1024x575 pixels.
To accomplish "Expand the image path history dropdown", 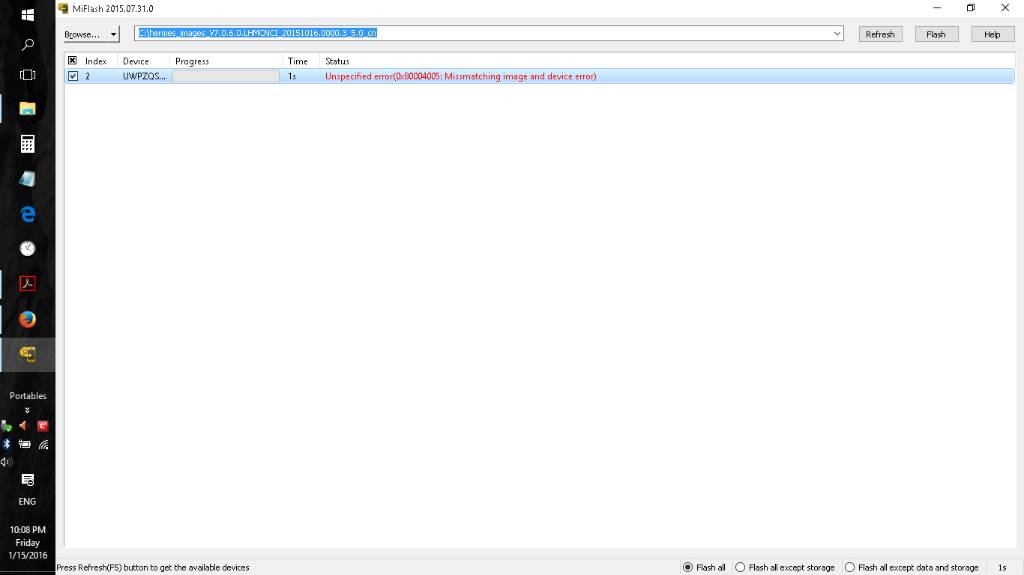I will point(837,33).
